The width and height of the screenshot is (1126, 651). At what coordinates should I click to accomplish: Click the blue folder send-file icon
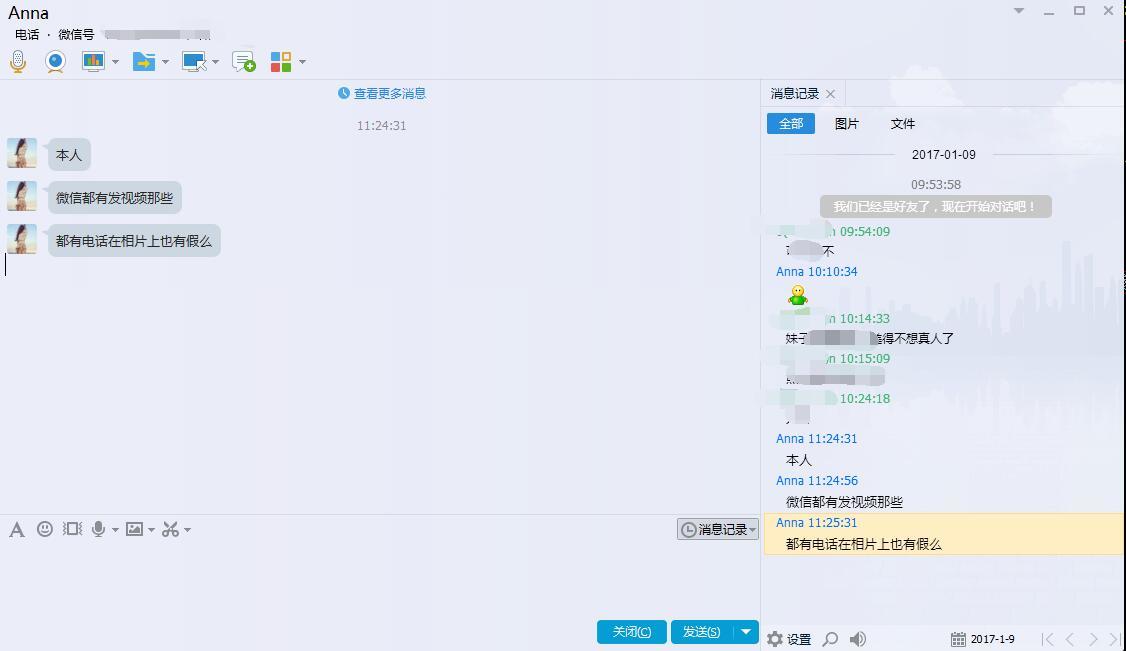pyautogui.click(x=144, y=62)
